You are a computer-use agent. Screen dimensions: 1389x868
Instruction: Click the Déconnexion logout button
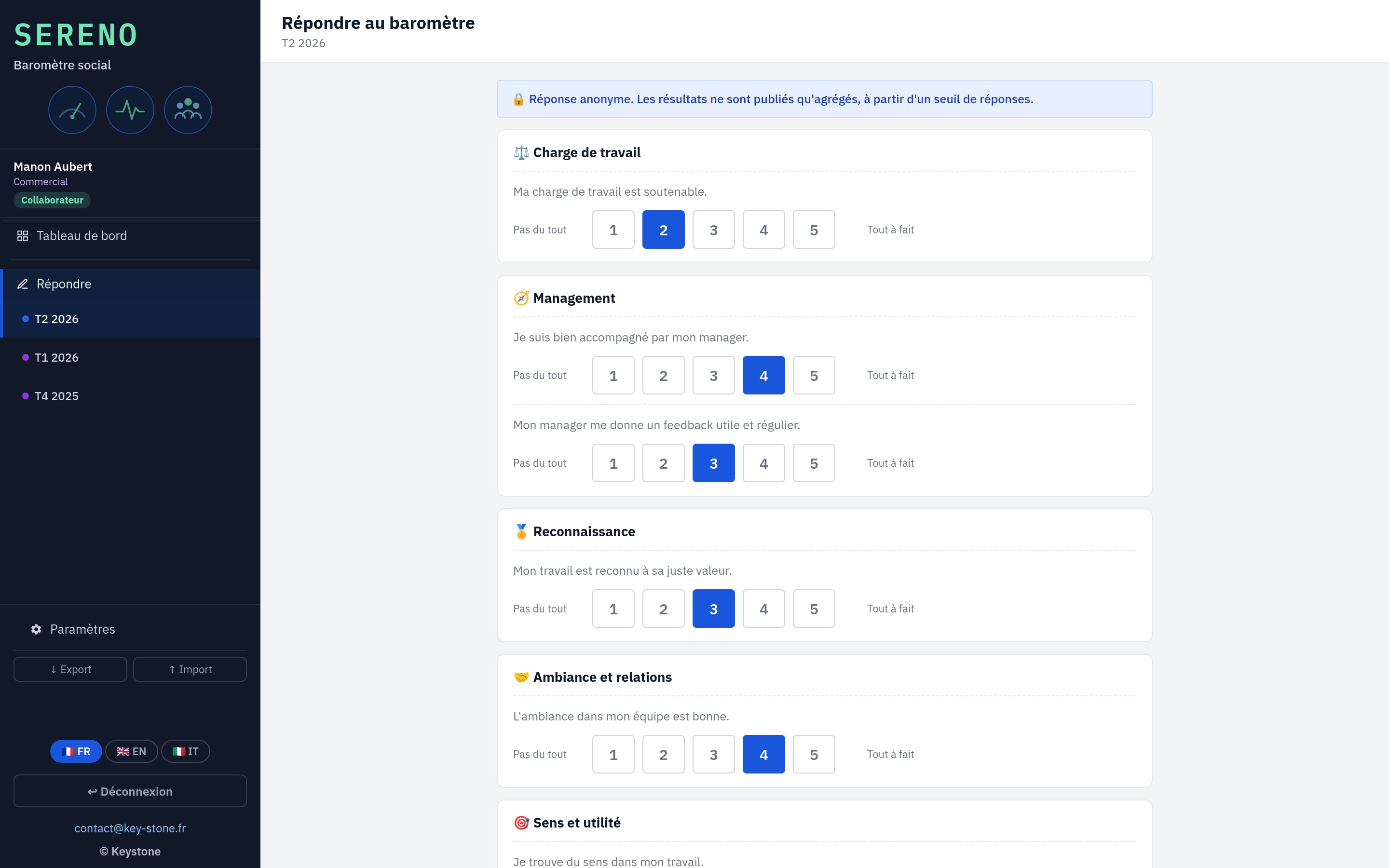pyautogui.click(x=130, y=791)
